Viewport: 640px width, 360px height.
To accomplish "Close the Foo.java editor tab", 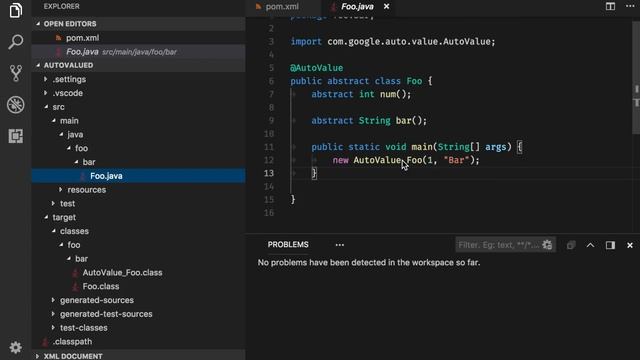I will pos(386,7).
